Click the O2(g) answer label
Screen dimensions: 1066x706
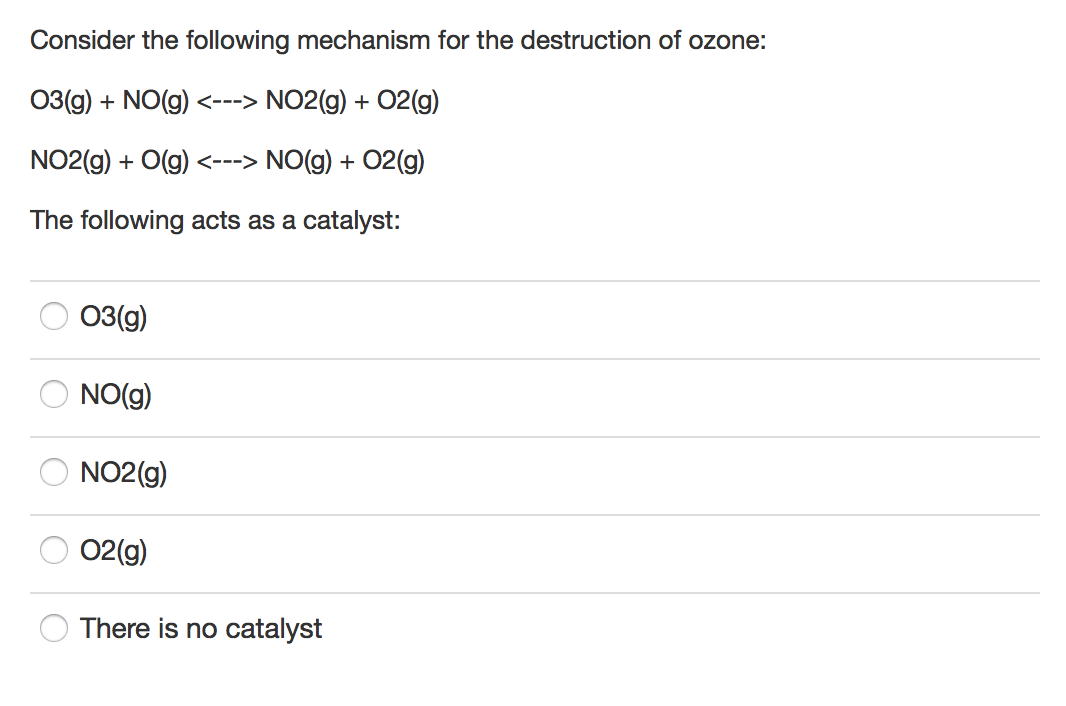[x=113, y=550]
